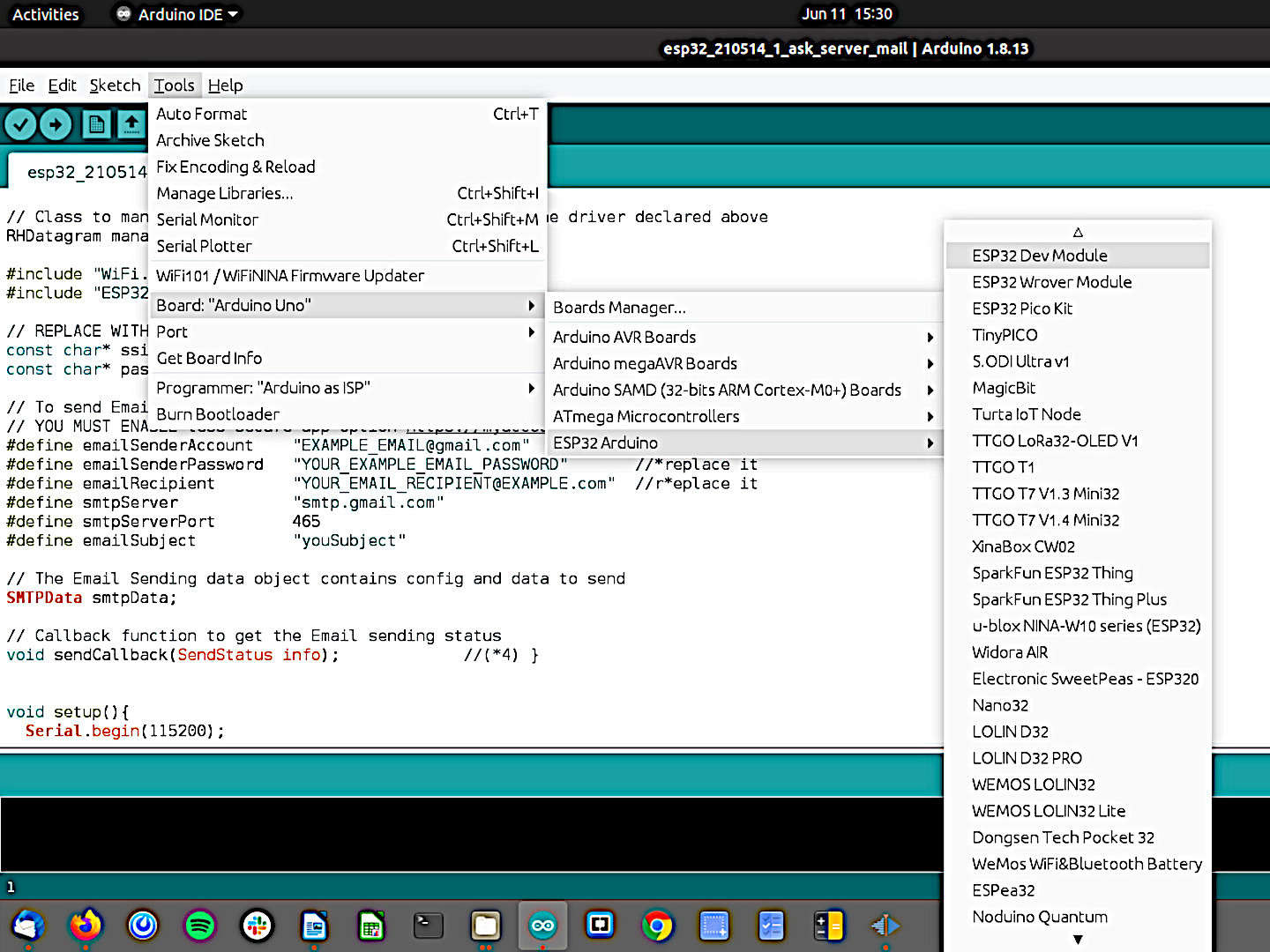
Task: Open the File menu
Action: pyautogui.click(x=21, y=86)
